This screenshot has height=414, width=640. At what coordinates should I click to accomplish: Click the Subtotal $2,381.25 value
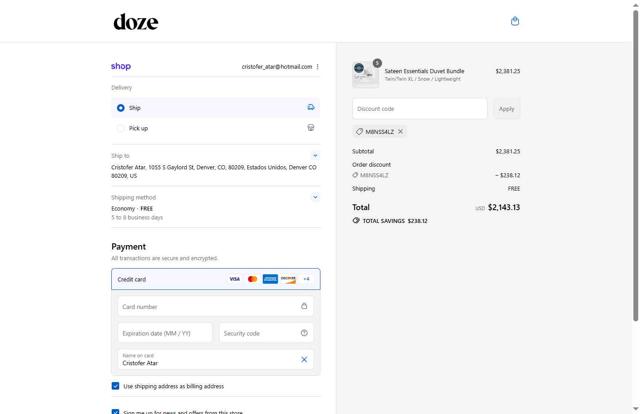508,151
